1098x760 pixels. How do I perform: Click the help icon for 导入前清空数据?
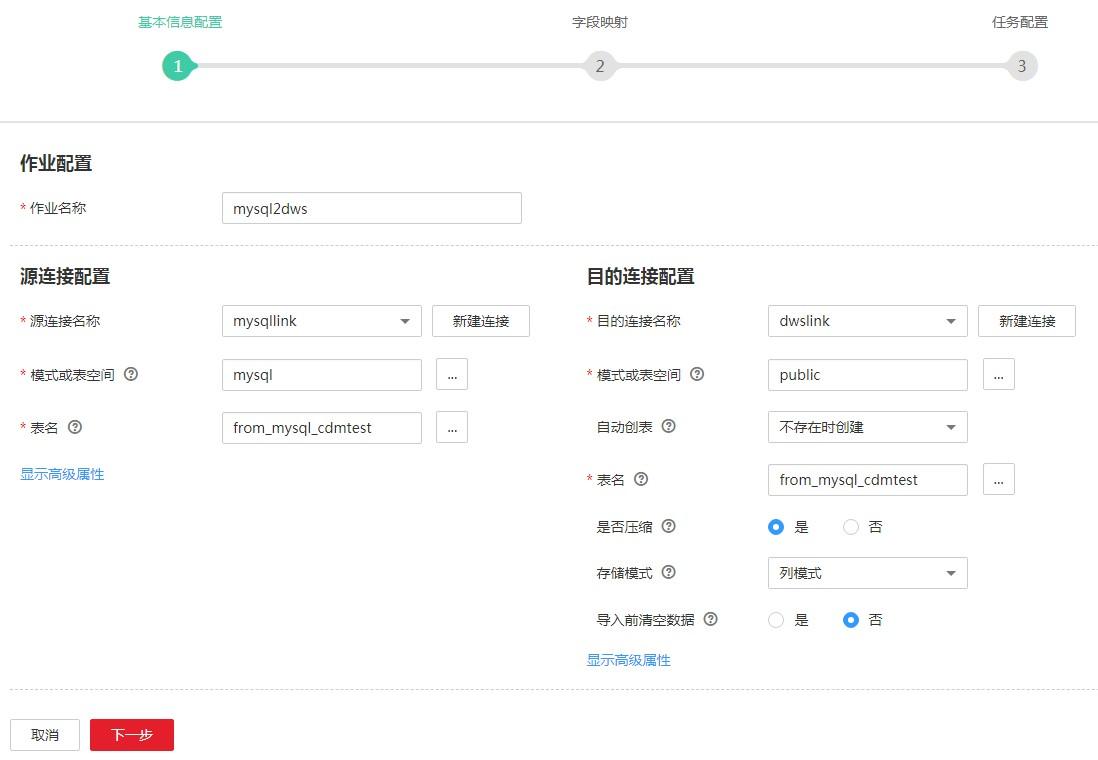[x=710, y=619]
